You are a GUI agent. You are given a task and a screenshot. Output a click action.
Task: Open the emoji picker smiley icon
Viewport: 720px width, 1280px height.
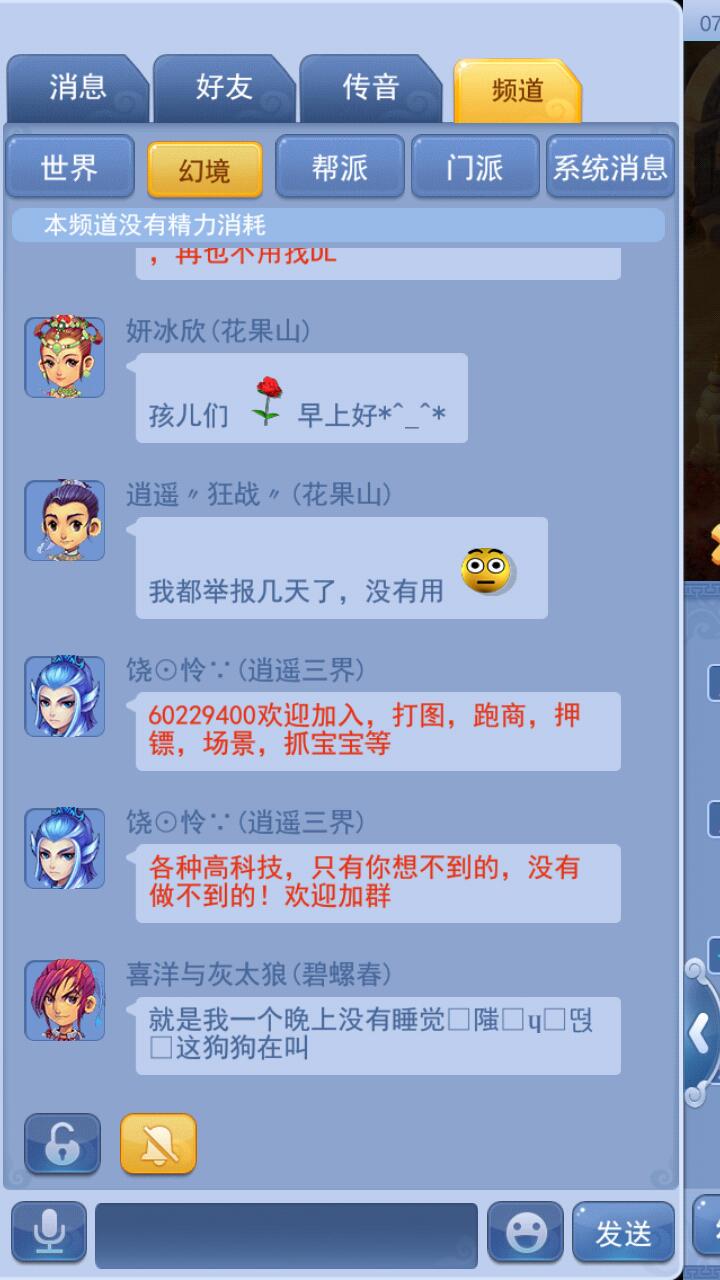click(525, 1232)
